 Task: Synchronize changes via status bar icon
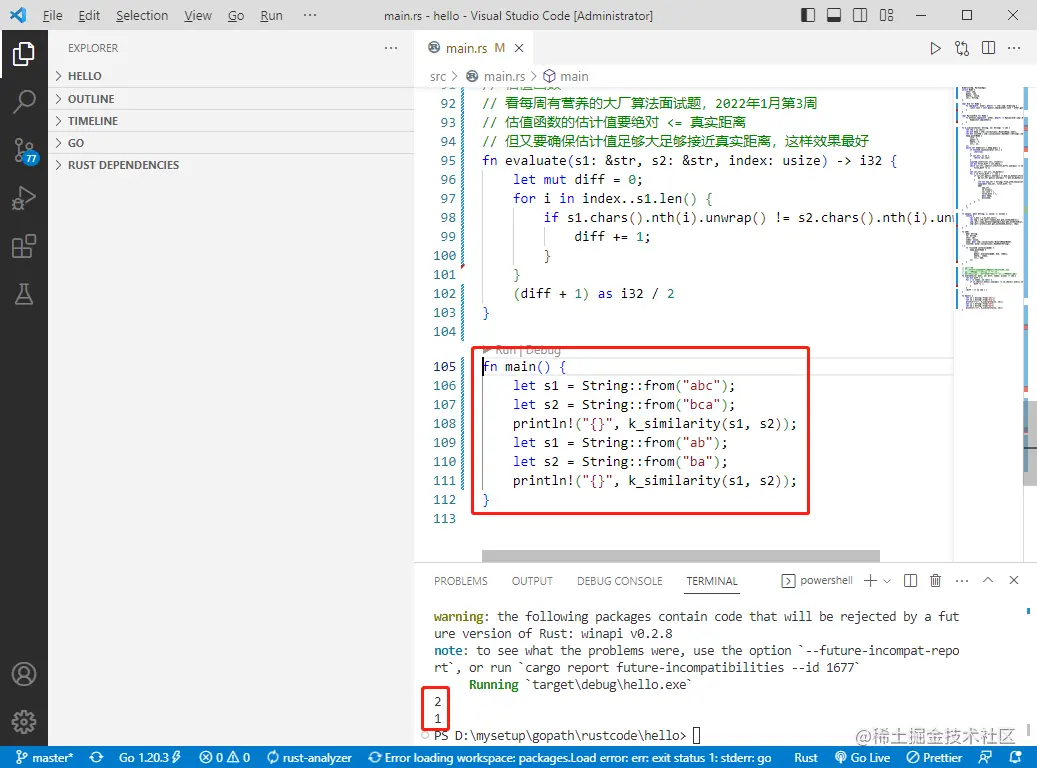point(97,757)
